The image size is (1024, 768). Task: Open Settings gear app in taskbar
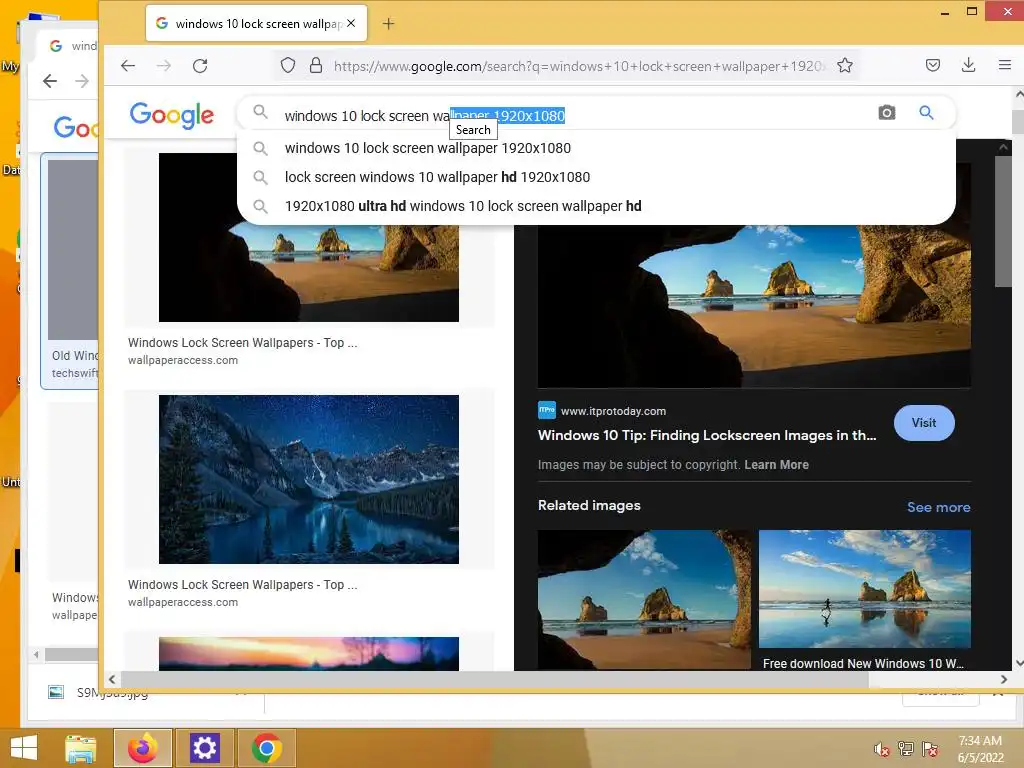tap(204, 748)
